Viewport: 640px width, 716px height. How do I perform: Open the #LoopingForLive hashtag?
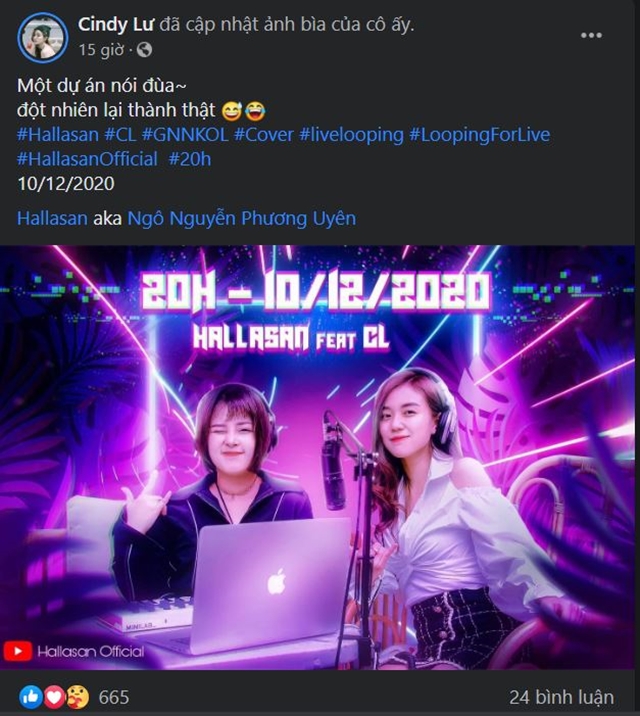coord(479,134)
